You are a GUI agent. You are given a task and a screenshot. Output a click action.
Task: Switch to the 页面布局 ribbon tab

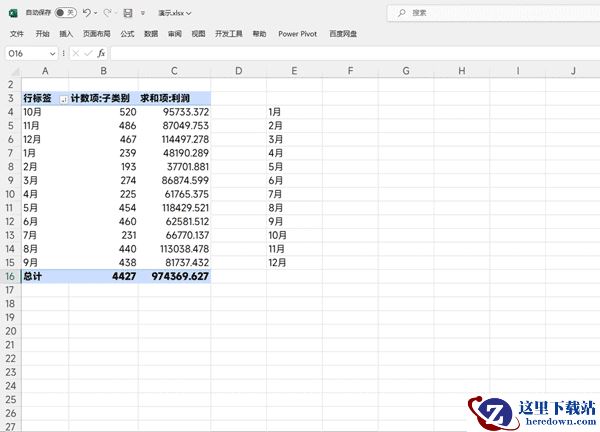pos(97,34)
